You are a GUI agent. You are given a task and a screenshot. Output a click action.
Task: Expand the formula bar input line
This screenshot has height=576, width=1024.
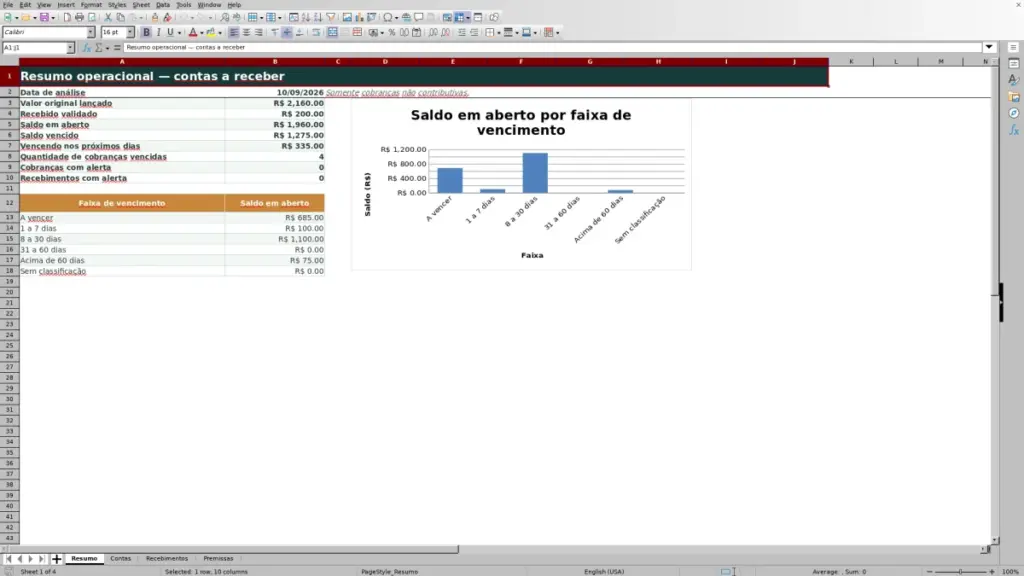click(989, 47)
